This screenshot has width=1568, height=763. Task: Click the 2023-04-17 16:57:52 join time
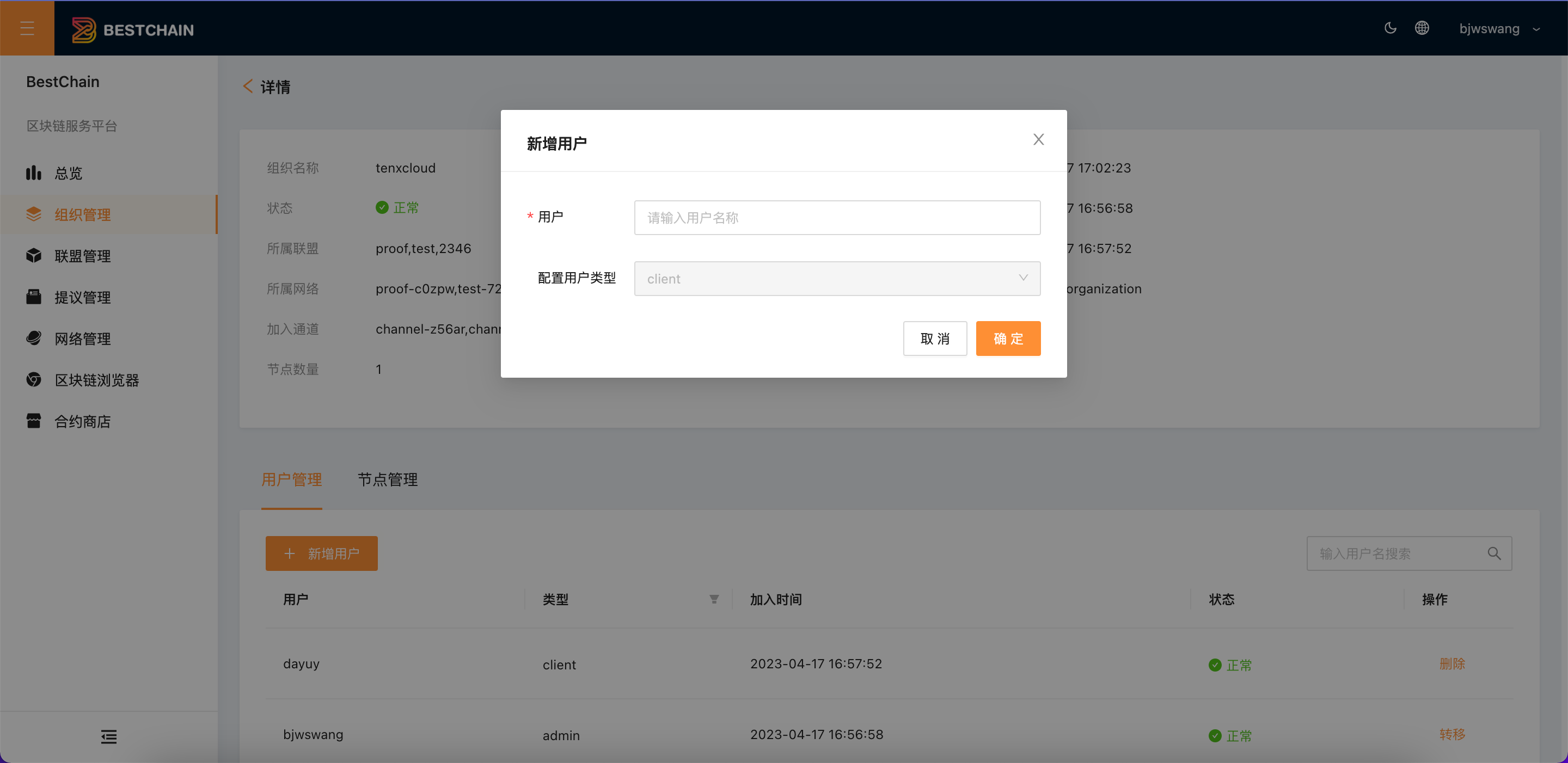816,664
